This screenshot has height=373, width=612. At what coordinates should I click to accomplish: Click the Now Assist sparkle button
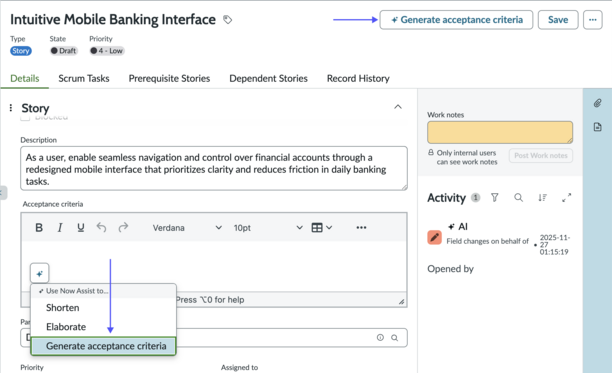point(39,274)
